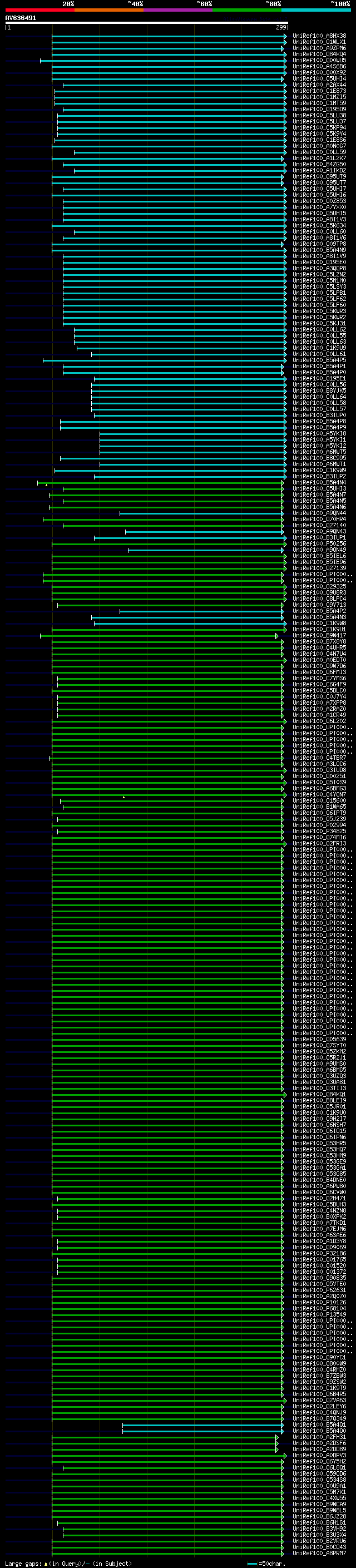Select hit label UniRef100_Q195D9
356x1568 pixels.
tap(319, 109)
